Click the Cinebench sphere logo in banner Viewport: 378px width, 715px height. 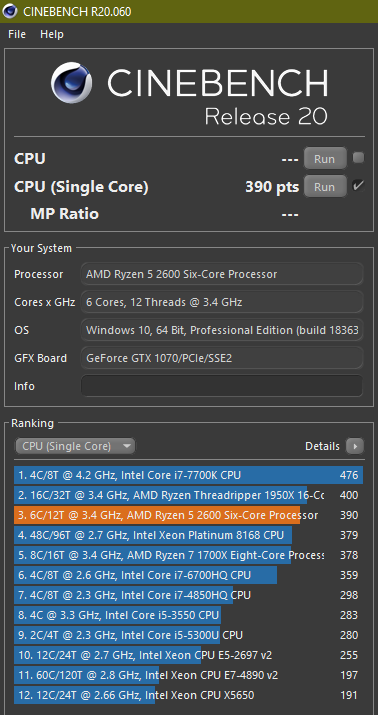click(x=72, y=83)
